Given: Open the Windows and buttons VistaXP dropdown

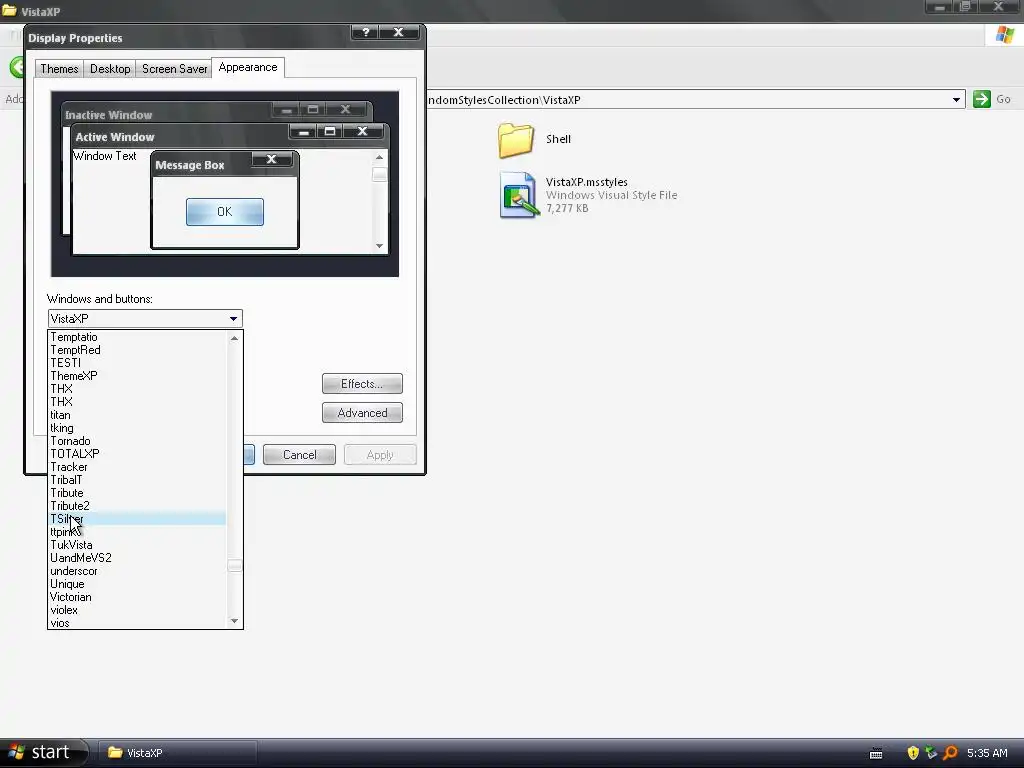Looking at the screenshot, I should click(x=145, y=319).
